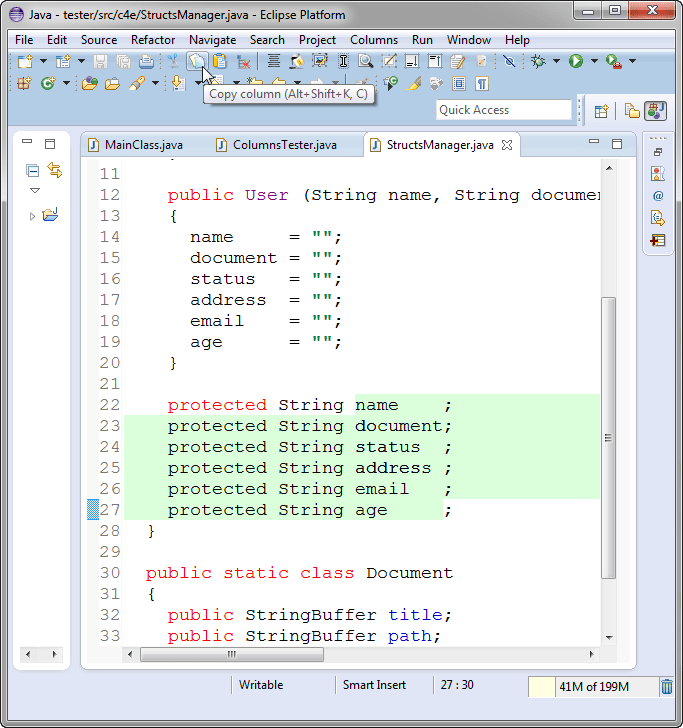Open the Refactor menu

coord(153,40)
